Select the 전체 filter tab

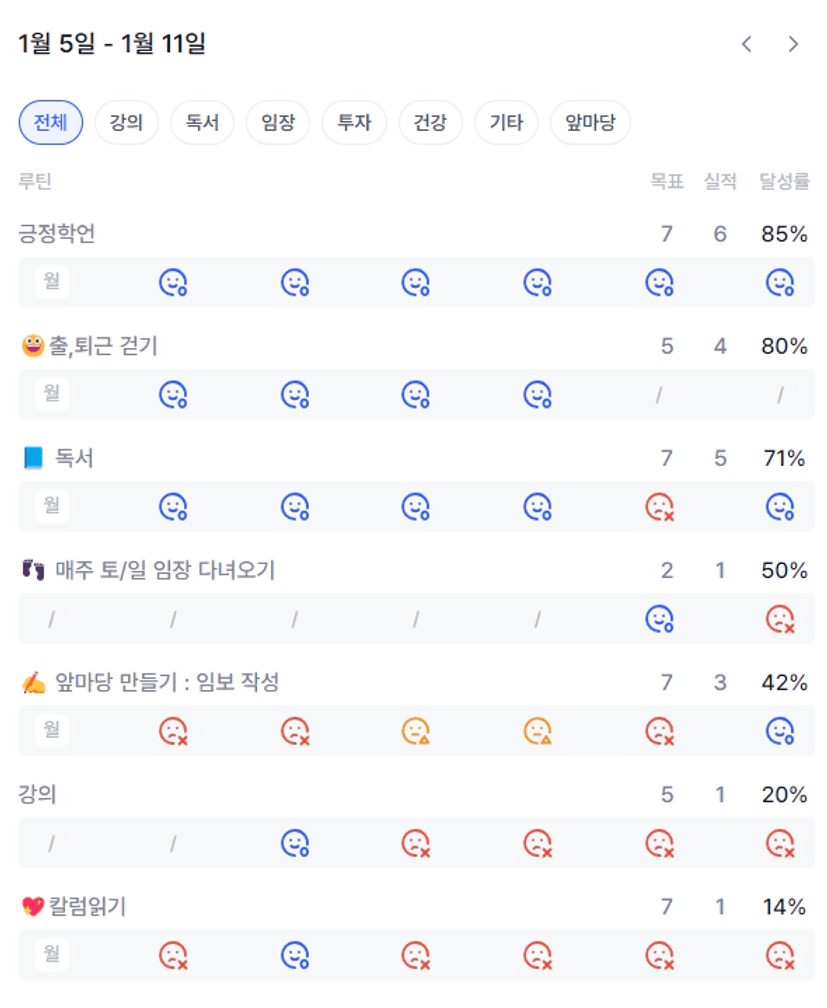coord(51,123)
